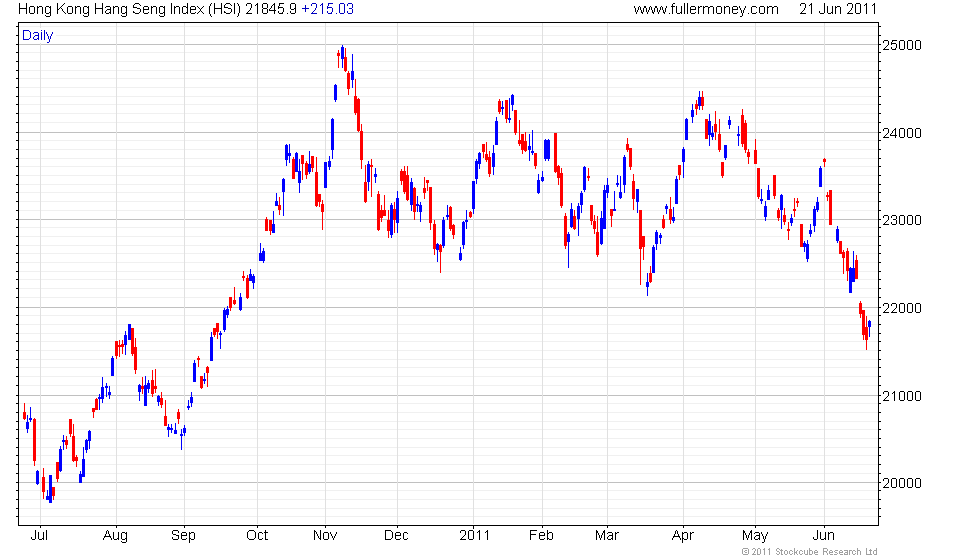Click the 21000 price axis label
The width and height of the screenshot is (960, 560).
click(x=901, y=396)
